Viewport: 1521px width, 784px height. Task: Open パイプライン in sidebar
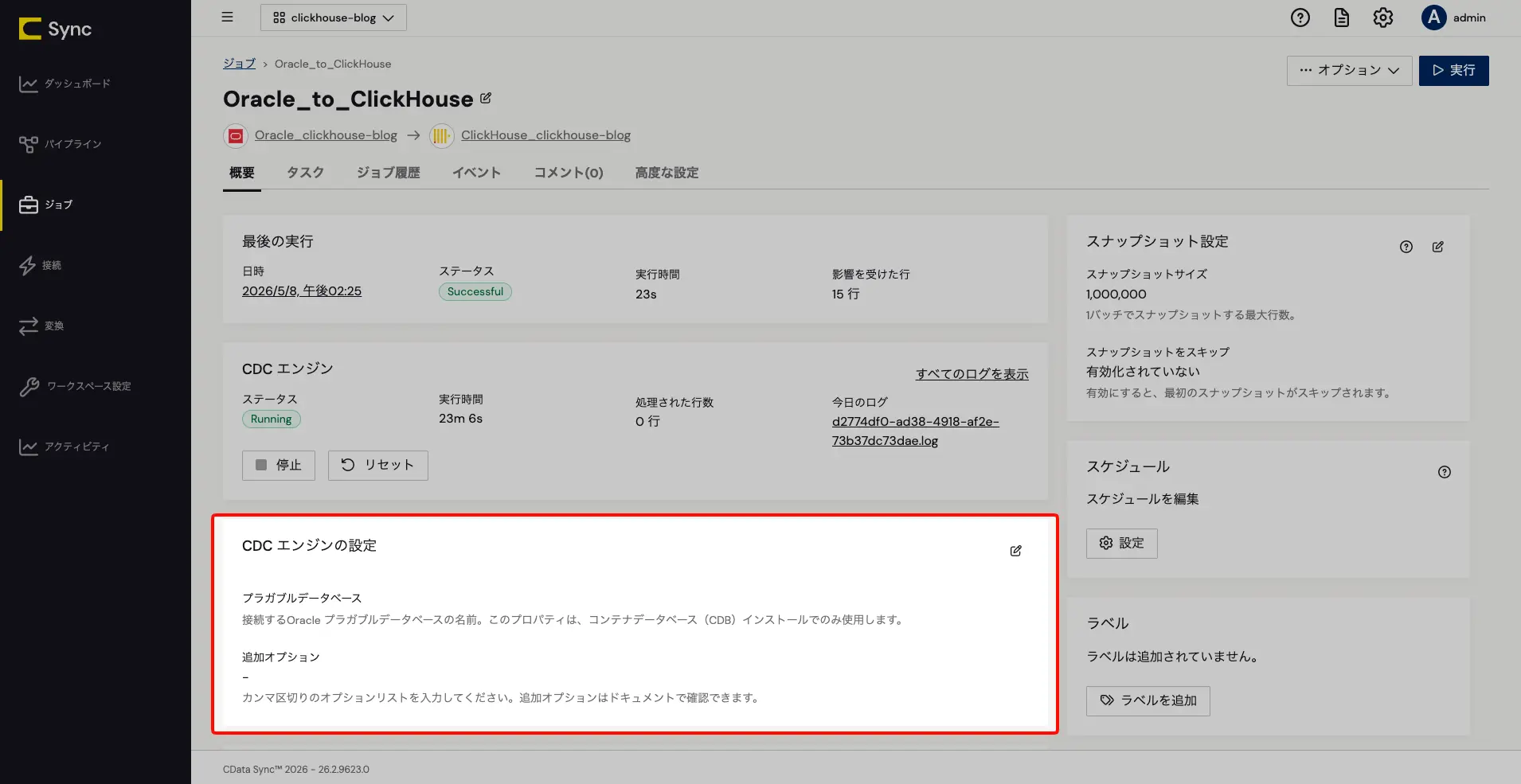pos(61,144)
